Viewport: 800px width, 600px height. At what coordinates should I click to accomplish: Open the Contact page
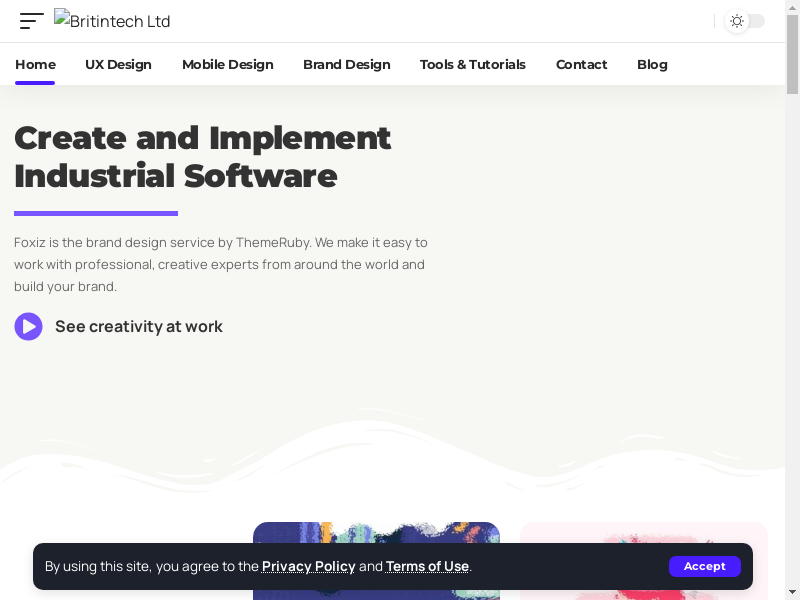click(581, 64)
